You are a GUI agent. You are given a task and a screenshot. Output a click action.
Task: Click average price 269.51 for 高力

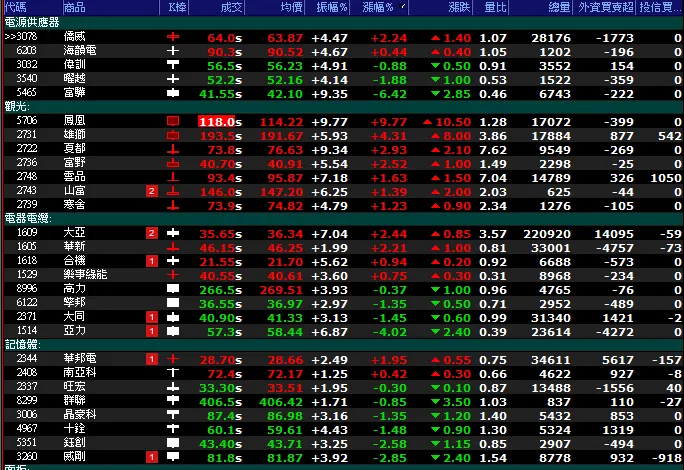click(281, 290)
